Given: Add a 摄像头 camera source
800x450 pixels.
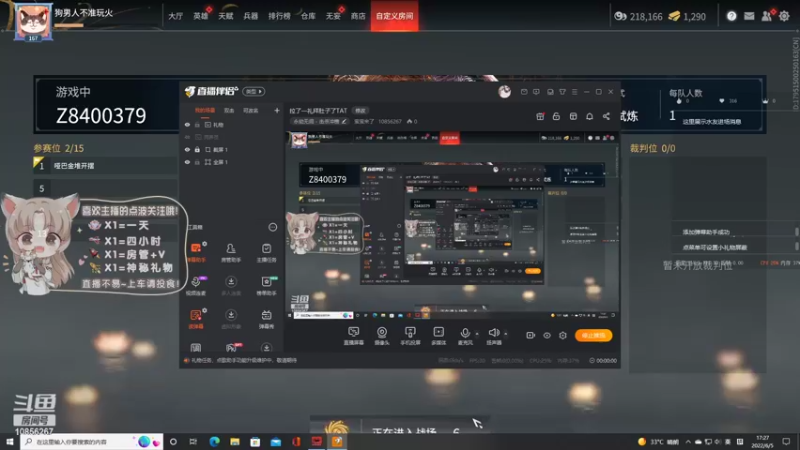Looking at the screenshot, I should (x=382, y=336).
